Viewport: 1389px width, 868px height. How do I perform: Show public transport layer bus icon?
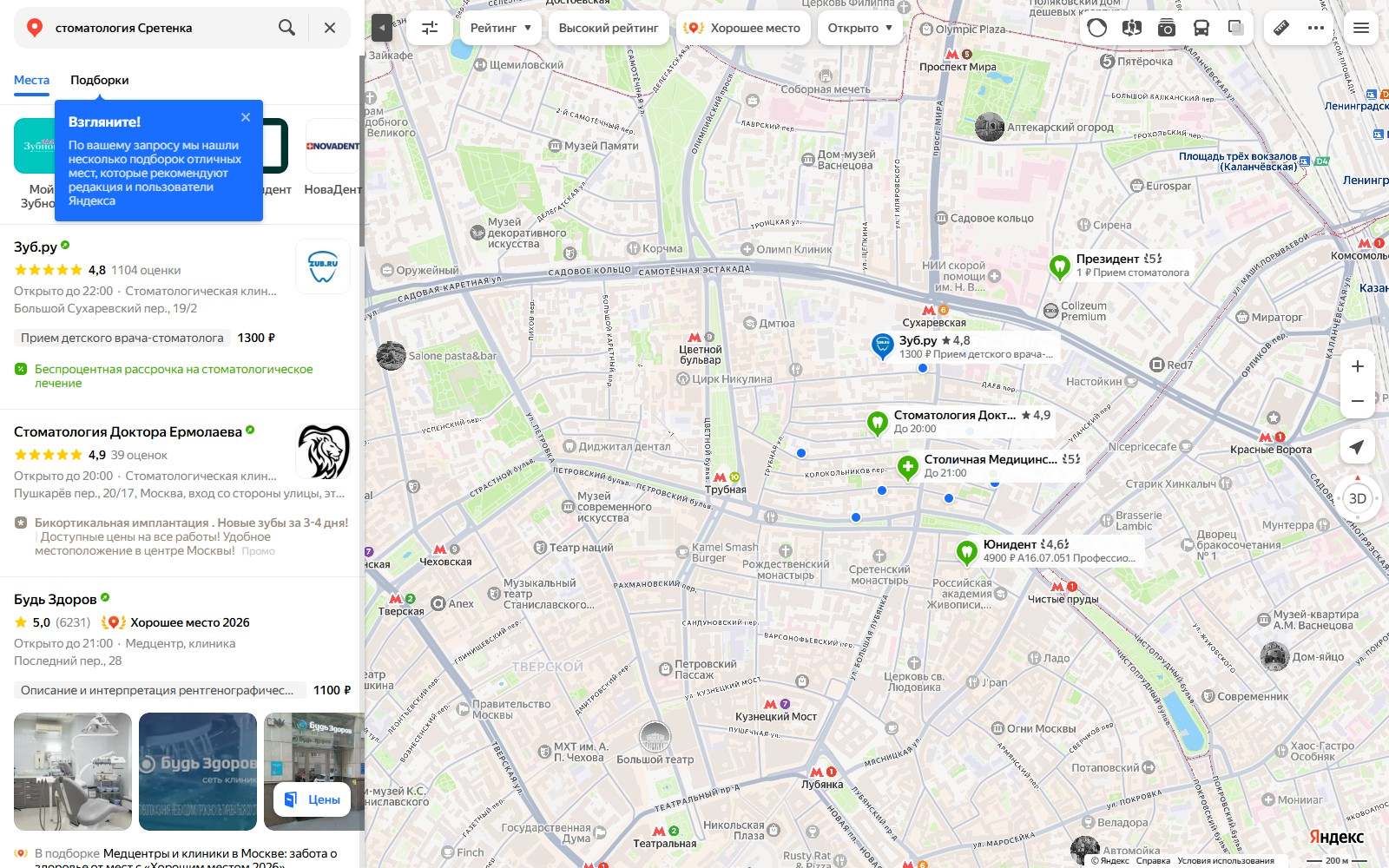(1201, 28)
